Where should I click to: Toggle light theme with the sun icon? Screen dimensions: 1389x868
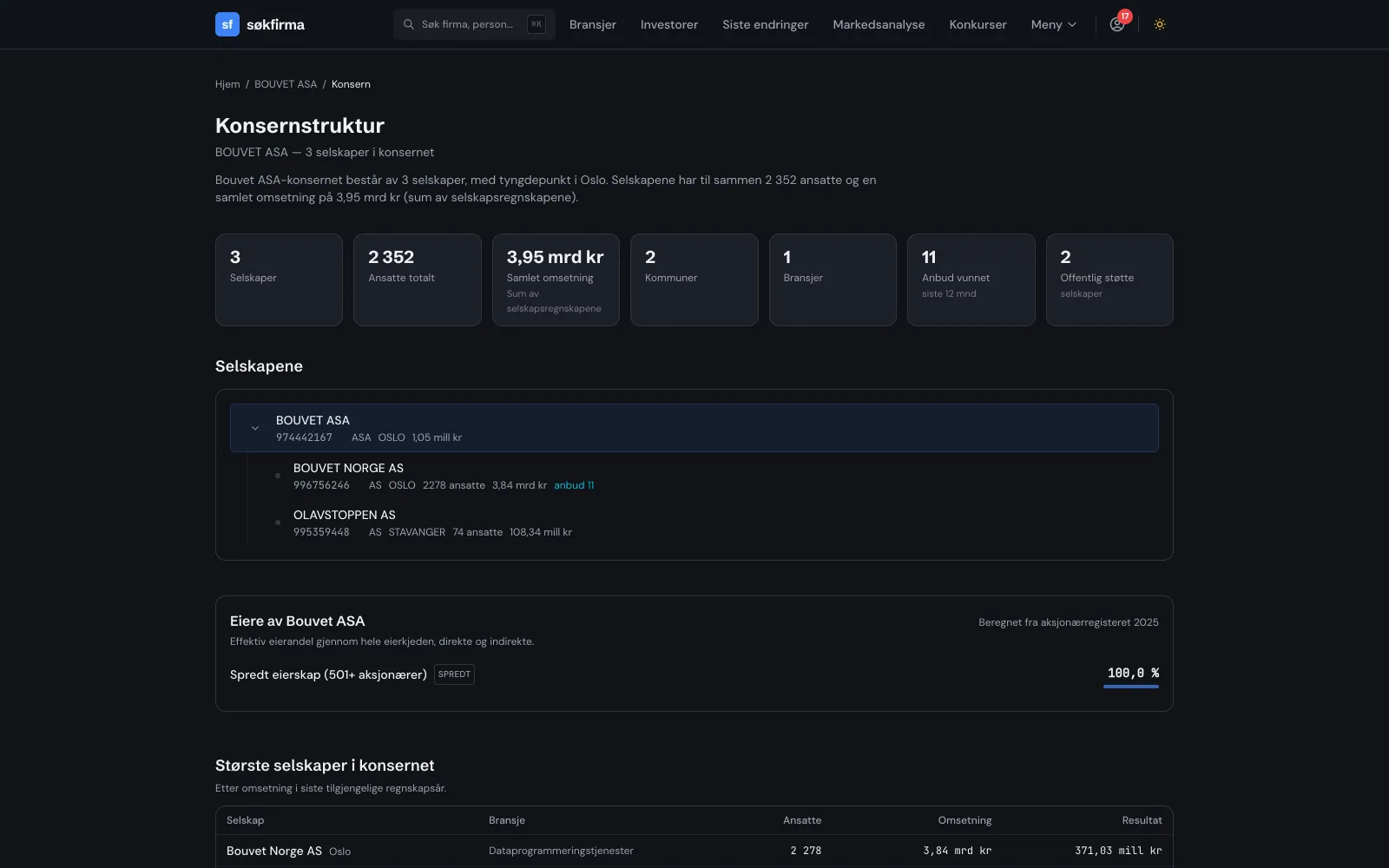pyautogui.click(x=1160, y=24)
